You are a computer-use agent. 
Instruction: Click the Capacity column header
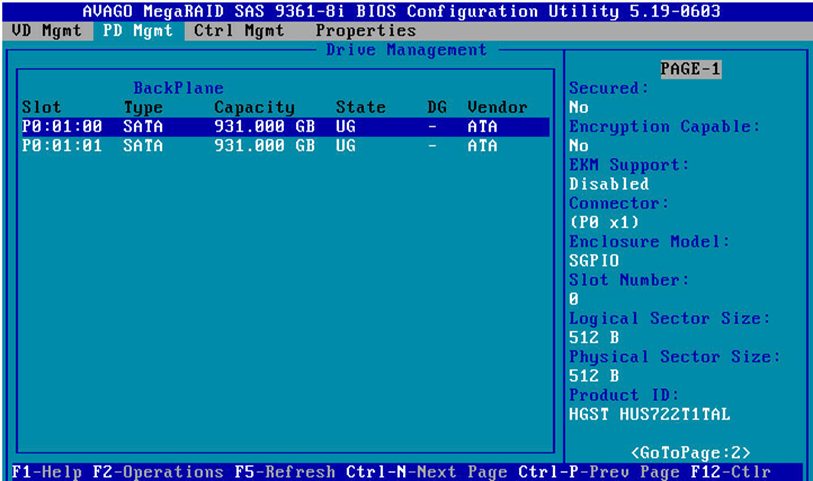[255, 107]
